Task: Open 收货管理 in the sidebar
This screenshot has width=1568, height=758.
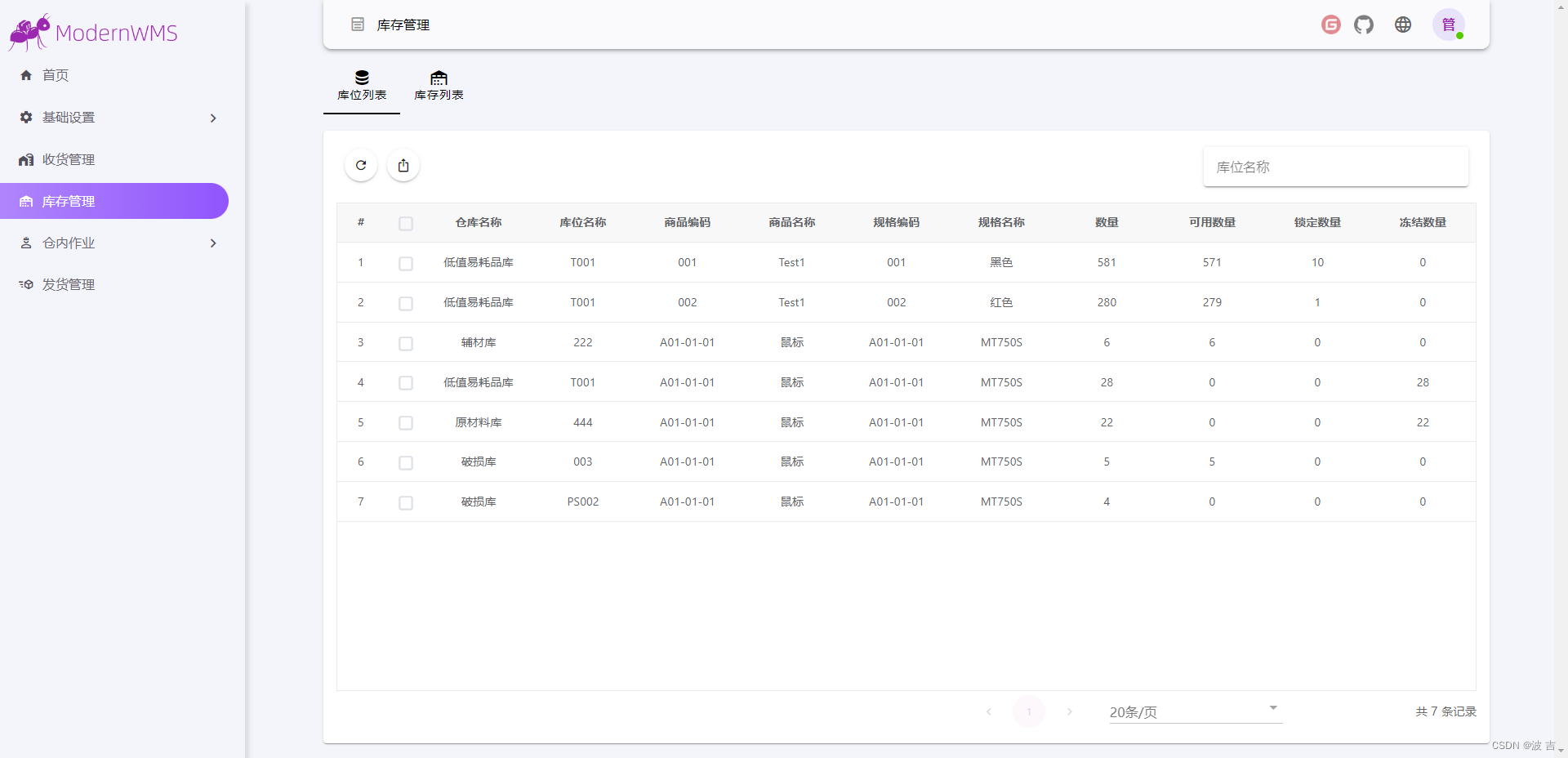Action: (x=114, y=159)
